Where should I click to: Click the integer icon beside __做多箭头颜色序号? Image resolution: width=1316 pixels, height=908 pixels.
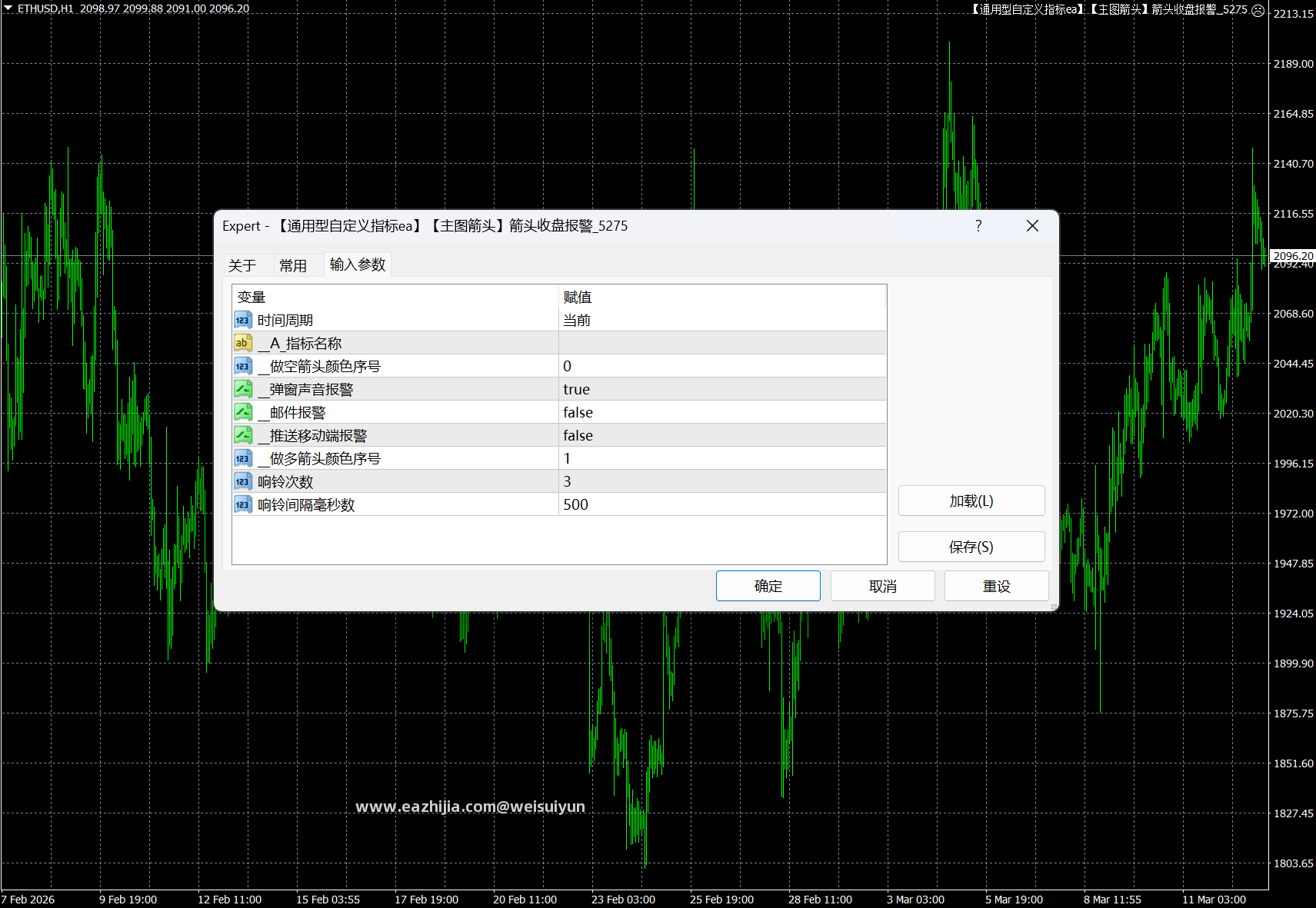pos(243,458)
